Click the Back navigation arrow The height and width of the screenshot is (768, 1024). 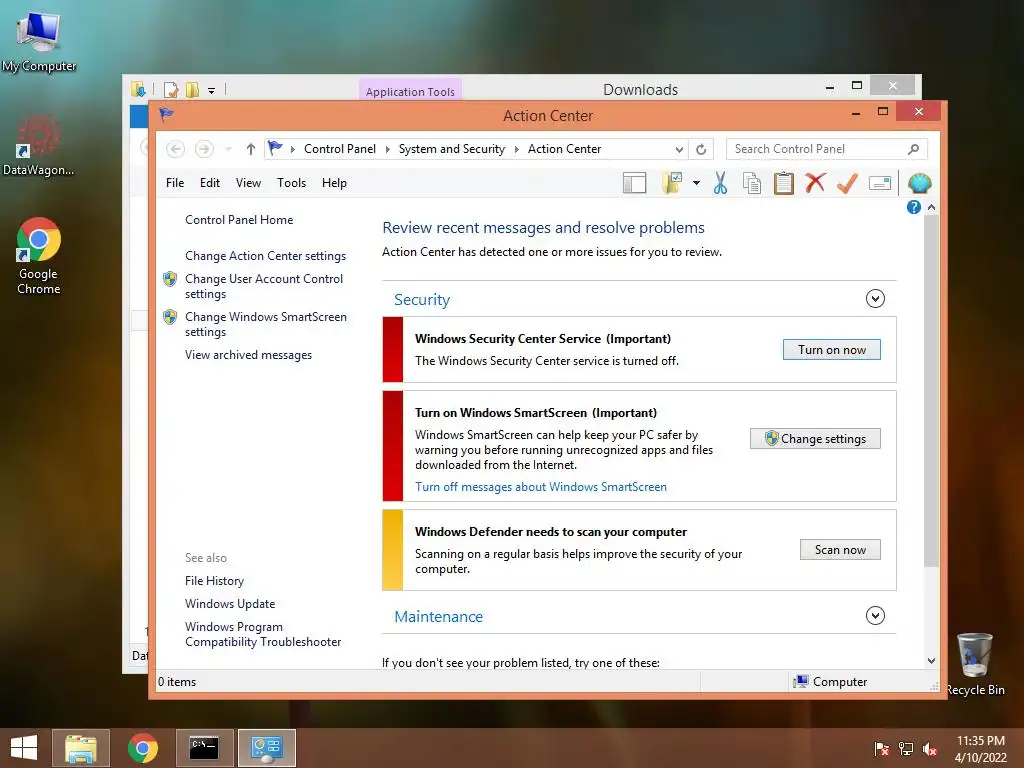175,150
